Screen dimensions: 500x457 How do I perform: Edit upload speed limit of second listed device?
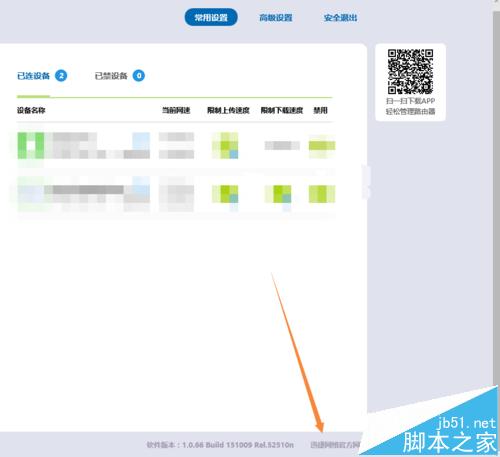point(225,194)
